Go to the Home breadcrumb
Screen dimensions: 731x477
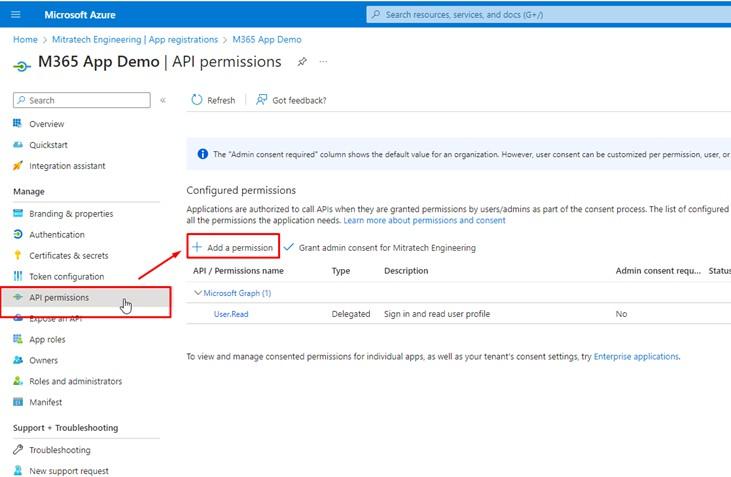tap(25, 40)
